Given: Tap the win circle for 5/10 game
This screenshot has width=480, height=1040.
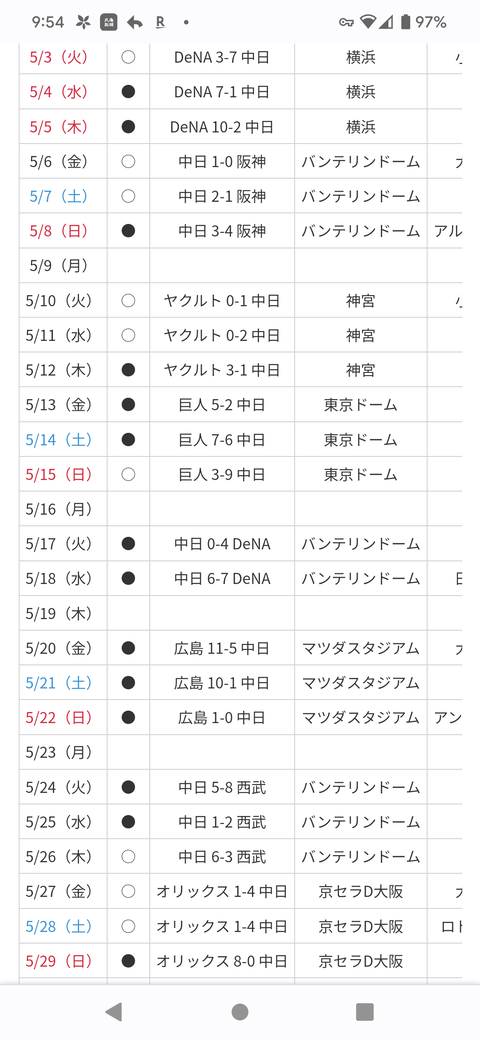Looking at the screenshot, I should coord(129,300).
